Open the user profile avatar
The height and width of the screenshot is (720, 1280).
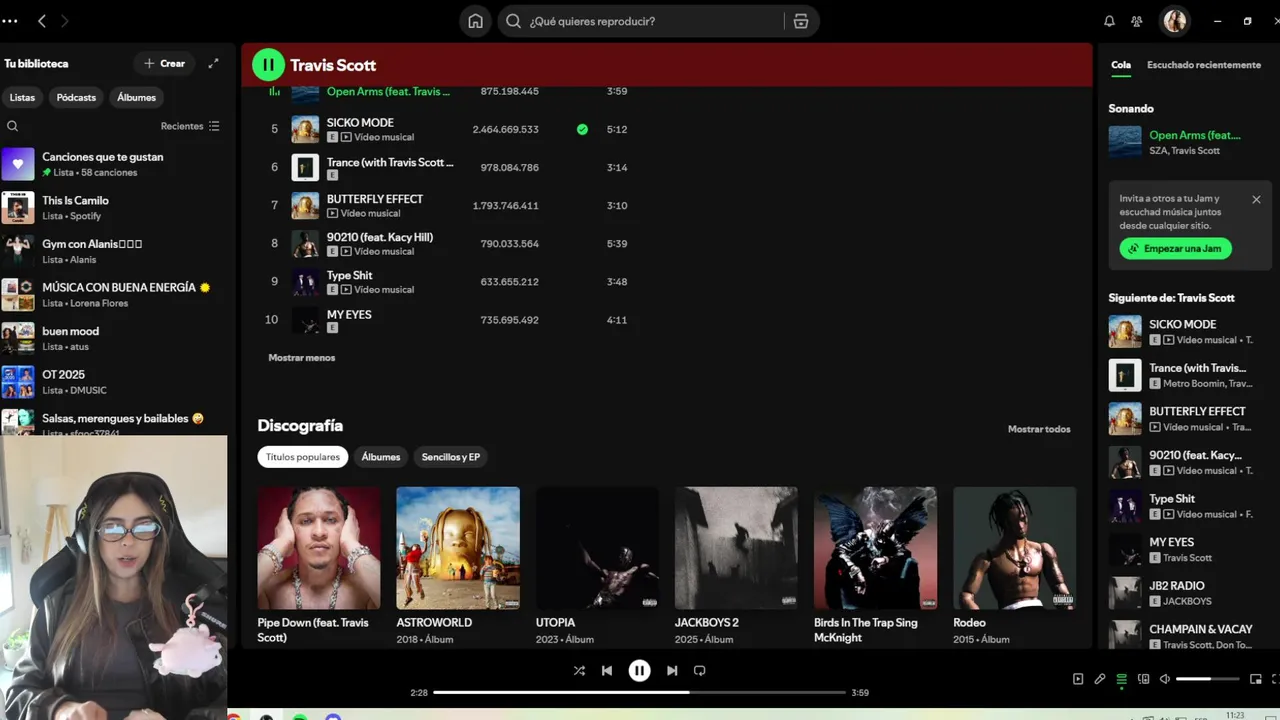1175,21
